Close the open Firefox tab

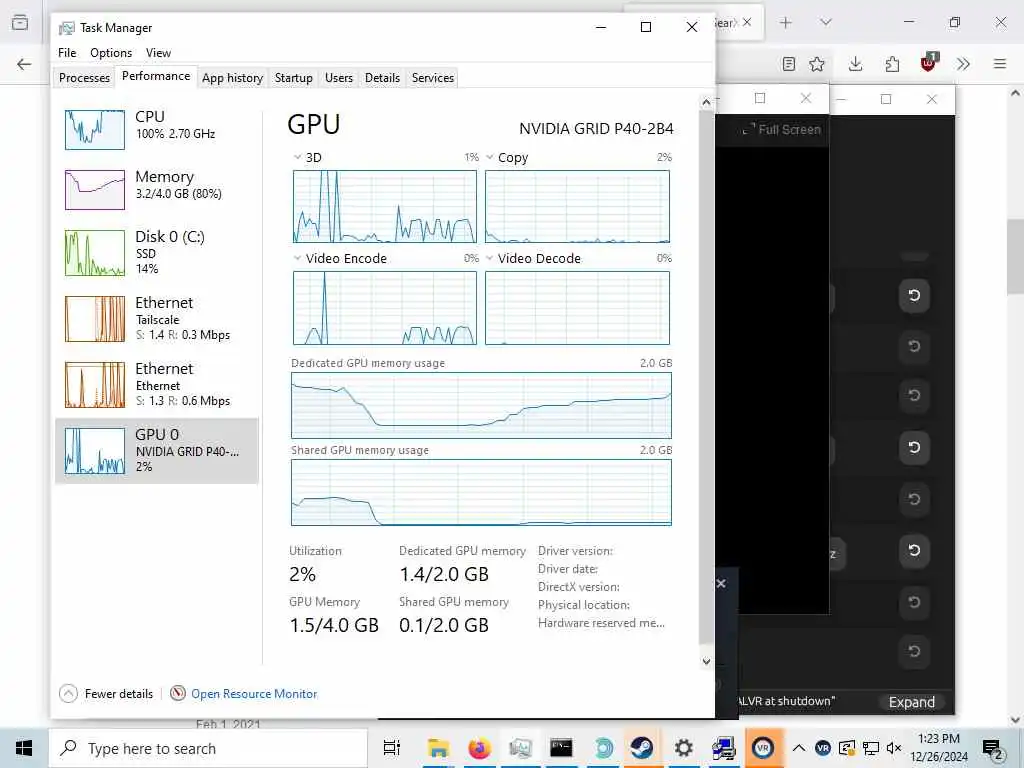(x=747, y=22)
